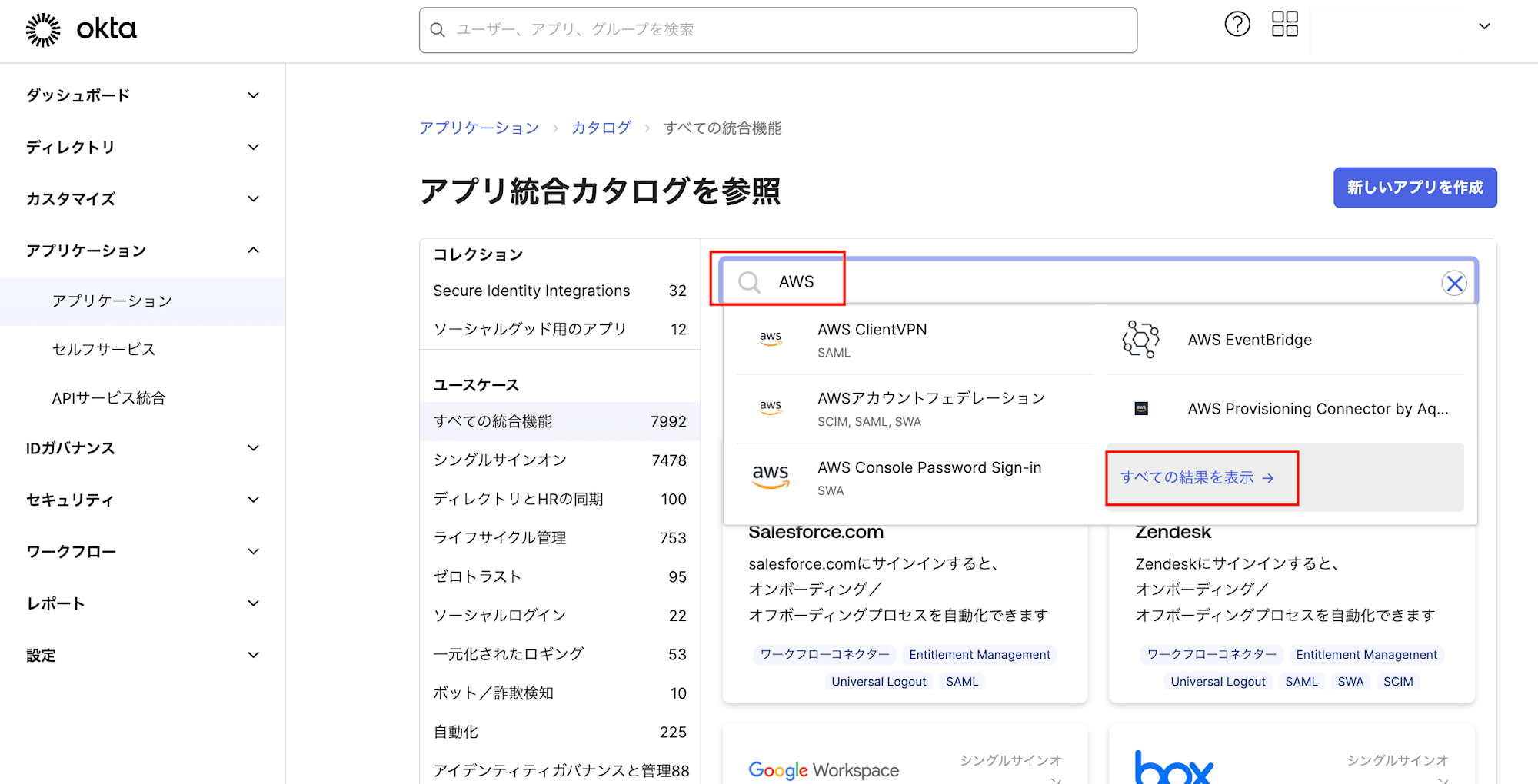
Task: Open AWS Provisioning Connector by Aq... result
Action: point(1286,409)
